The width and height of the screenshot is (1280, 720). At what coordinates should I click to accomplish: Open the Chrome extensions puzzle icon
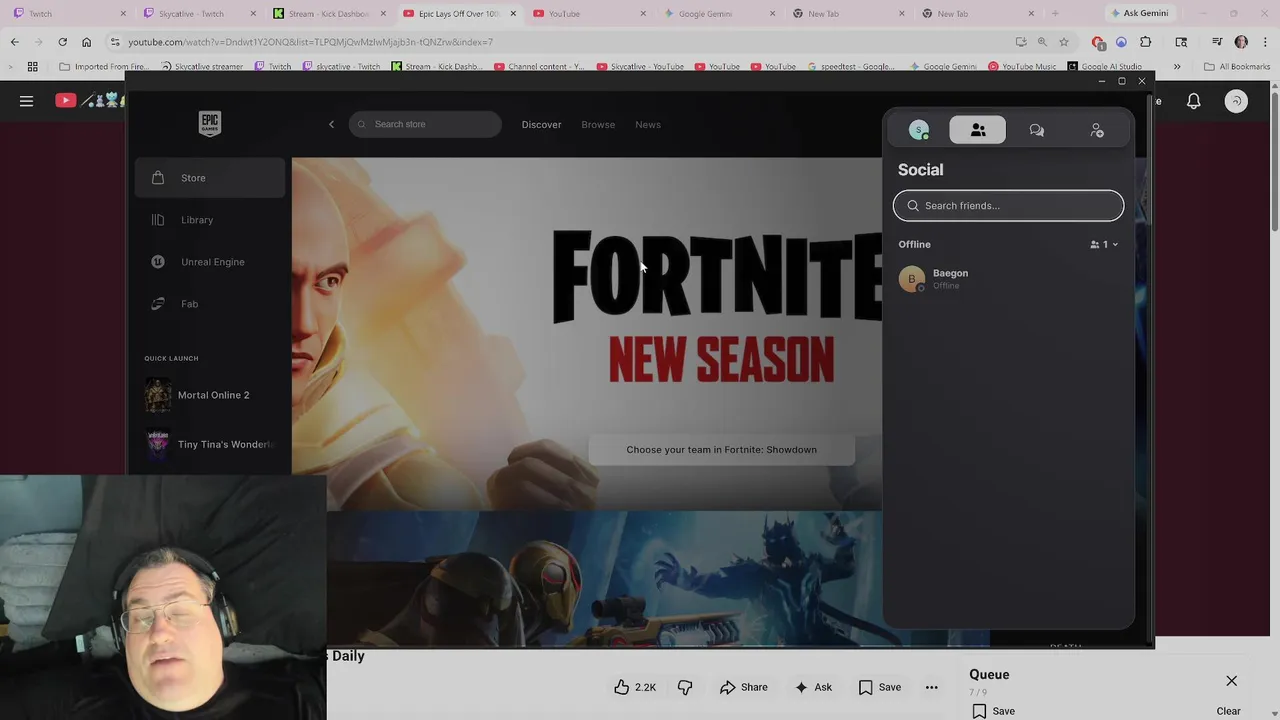(1146, 42)
